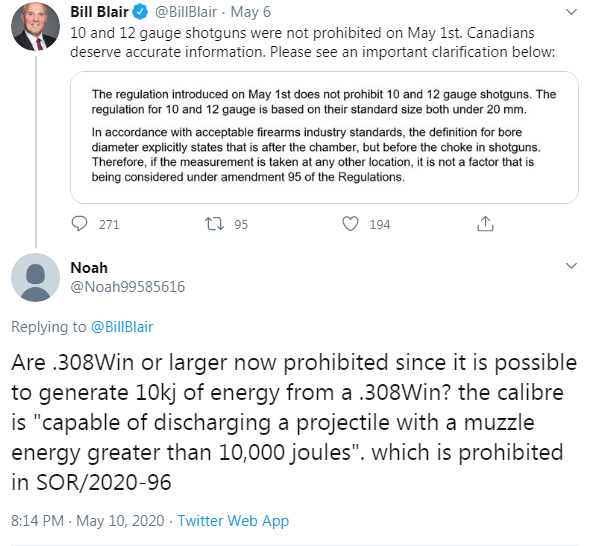Open the May 6 tweet timestamp
This screenshot has height=546, width=591.
point(251,12)
